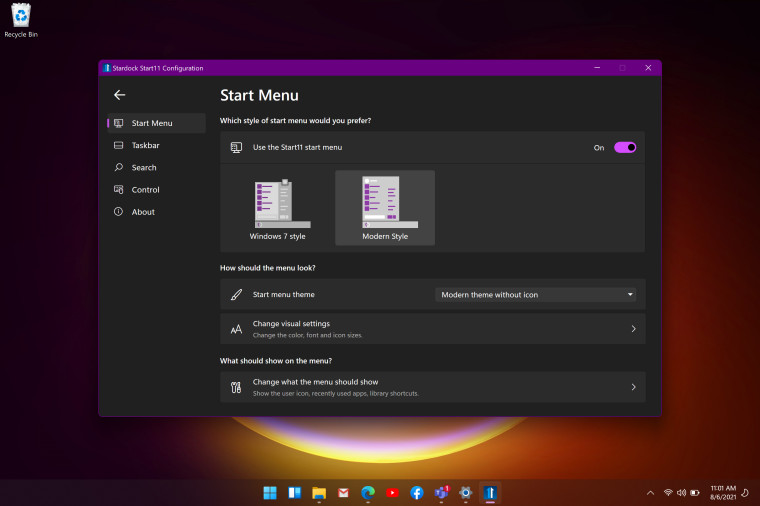
Task: Open YouTube from the taskbar
Action: pos(392,493)
